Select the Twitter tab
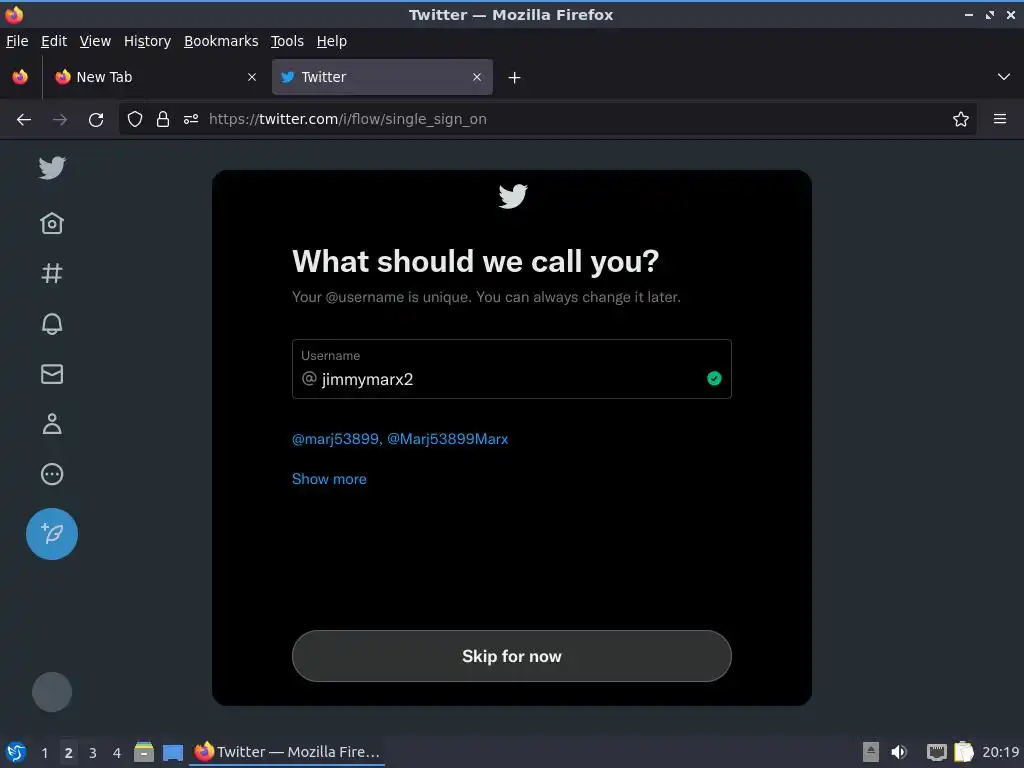This screenshot has height=768, width=1024. (382, 77)
